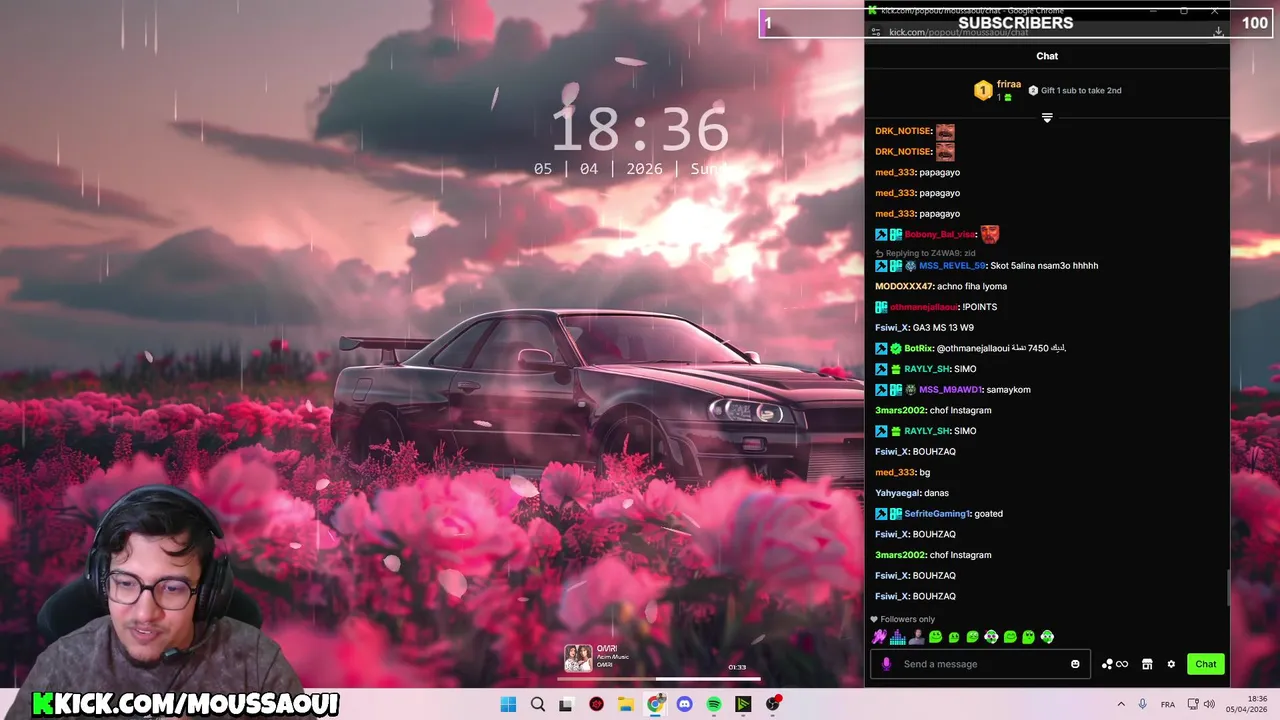Image resolution: width=1280 pixels, height=720 pixels.
Task: Click the purple microphone icon in message box
Action: [x=886, y=664]
